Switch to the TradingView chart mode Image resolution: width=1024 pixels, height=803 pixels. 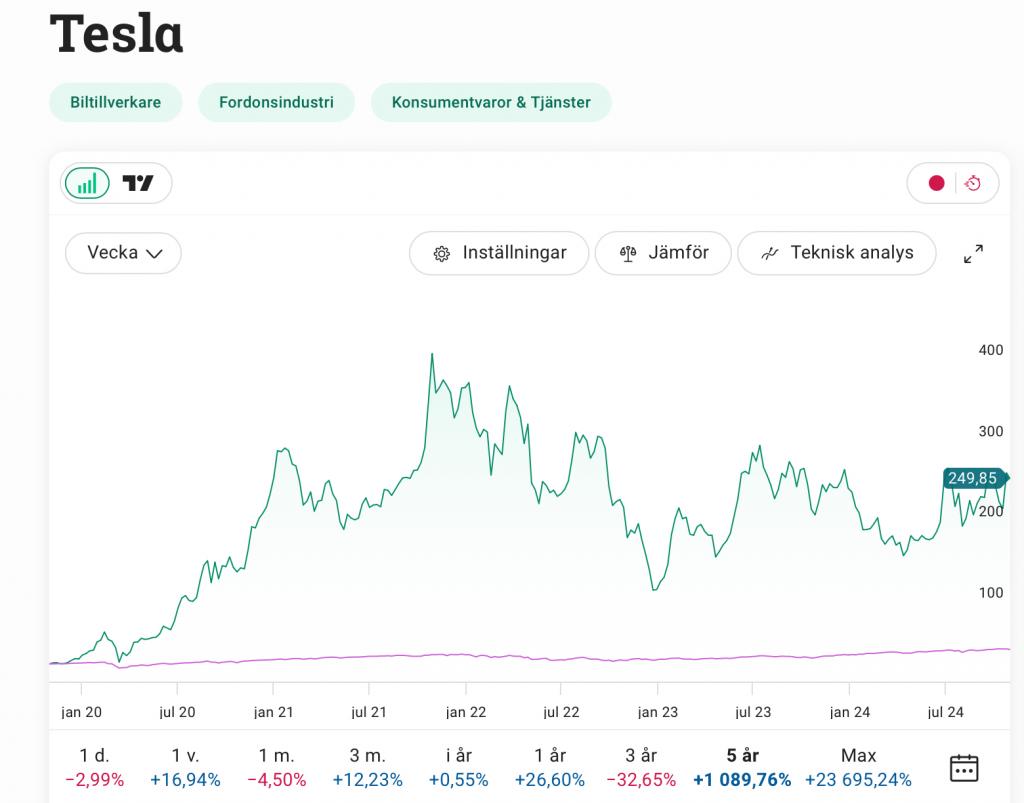coord(138,183)
